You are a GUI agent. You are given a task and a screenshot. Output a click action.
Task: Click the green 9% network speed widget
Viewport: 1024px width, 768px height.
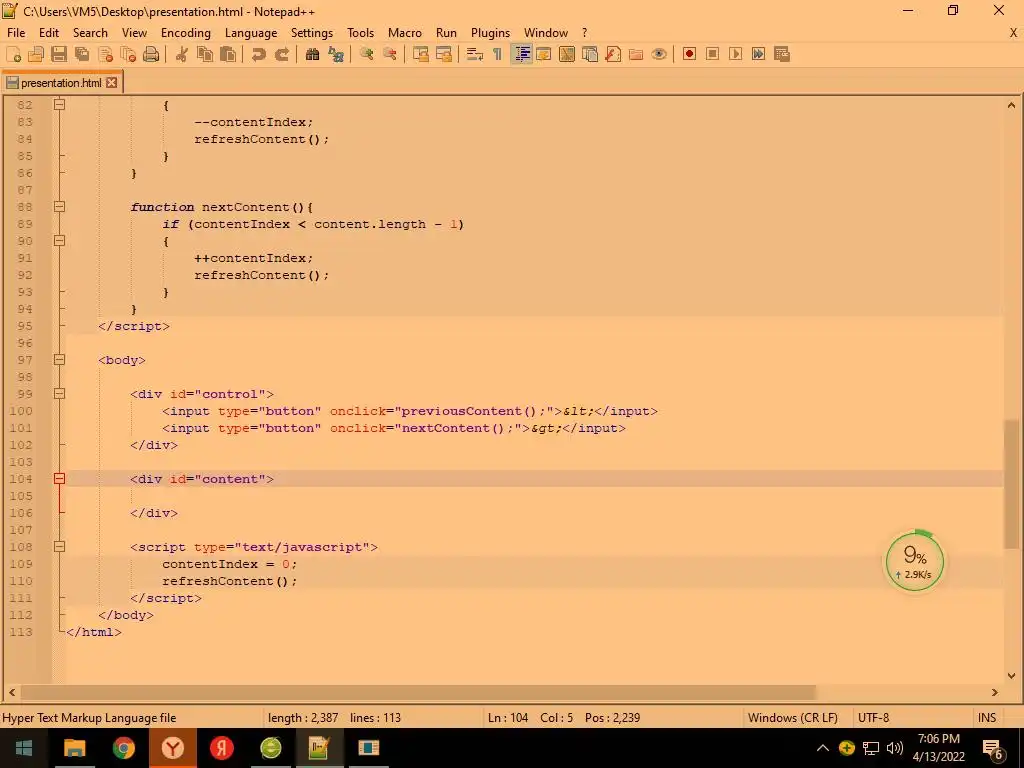(x=914, y=562)
